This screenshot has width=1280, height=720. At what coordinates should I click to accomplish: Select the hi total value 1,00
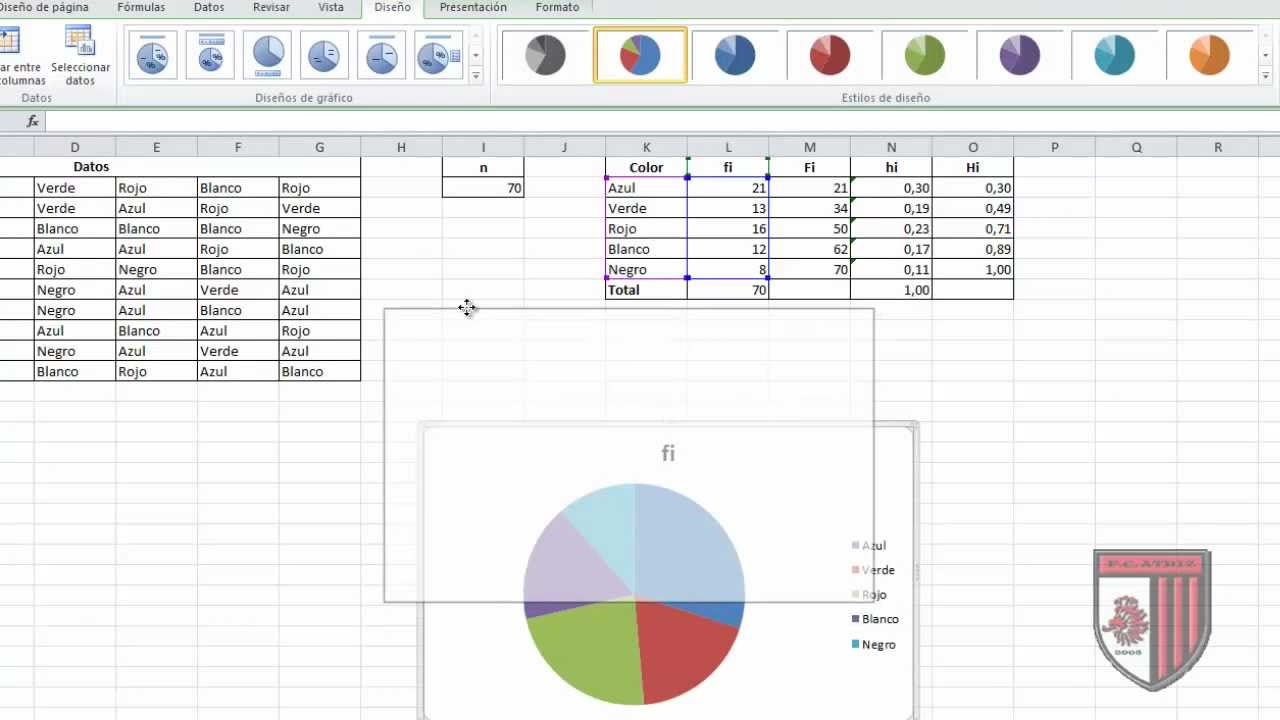point(891,290)
